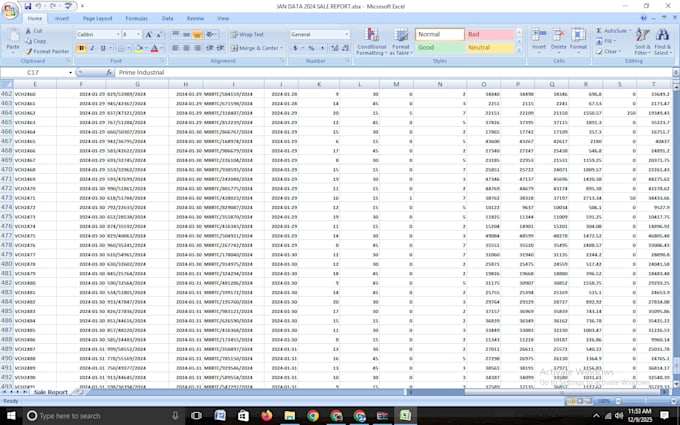Screen dimensions: 680x425
Task: Select the Sale Report sheet tab
Action: coord(51,392)
